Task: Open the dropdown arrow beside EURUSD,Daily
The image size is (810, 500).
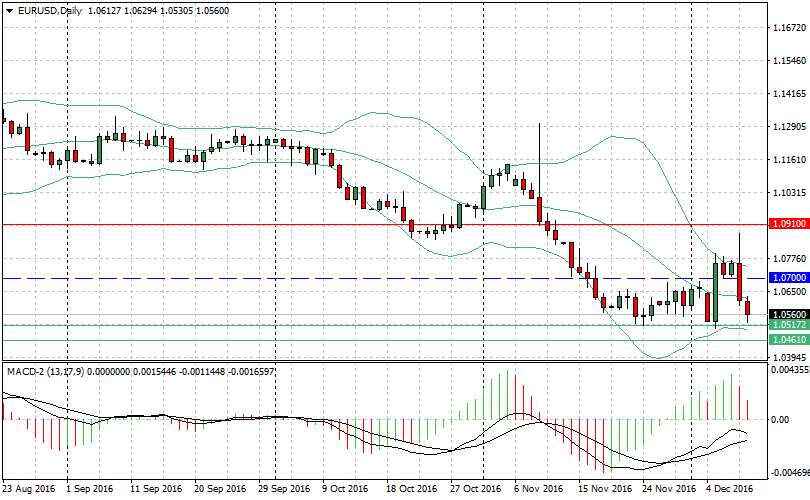Action: [x=9, y=11]
